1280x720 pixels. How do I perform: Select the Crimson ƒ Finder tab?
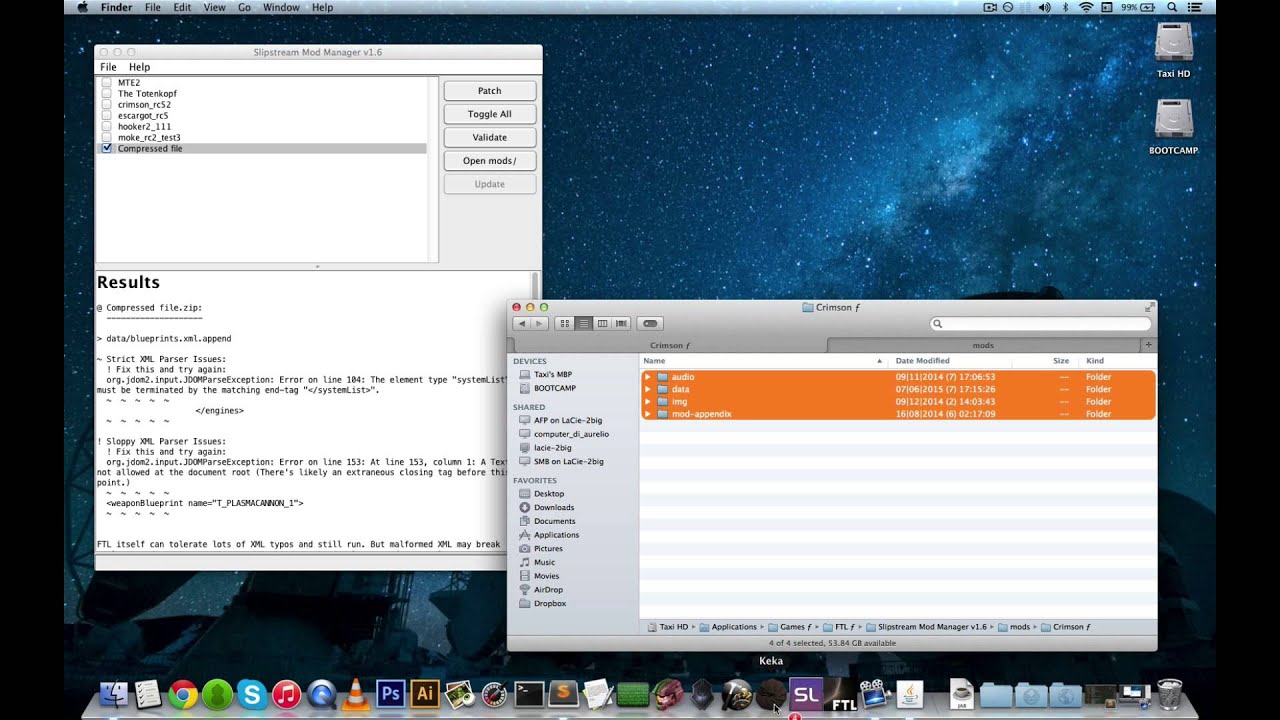click(x=668, y=345)
